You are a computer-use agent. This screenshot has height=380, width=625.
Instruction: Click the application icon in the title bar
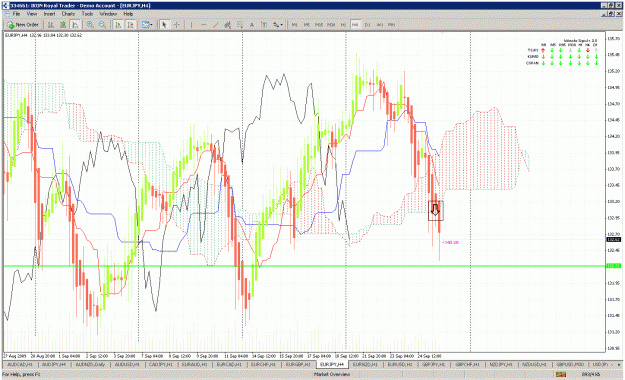[x=5, y=6]
